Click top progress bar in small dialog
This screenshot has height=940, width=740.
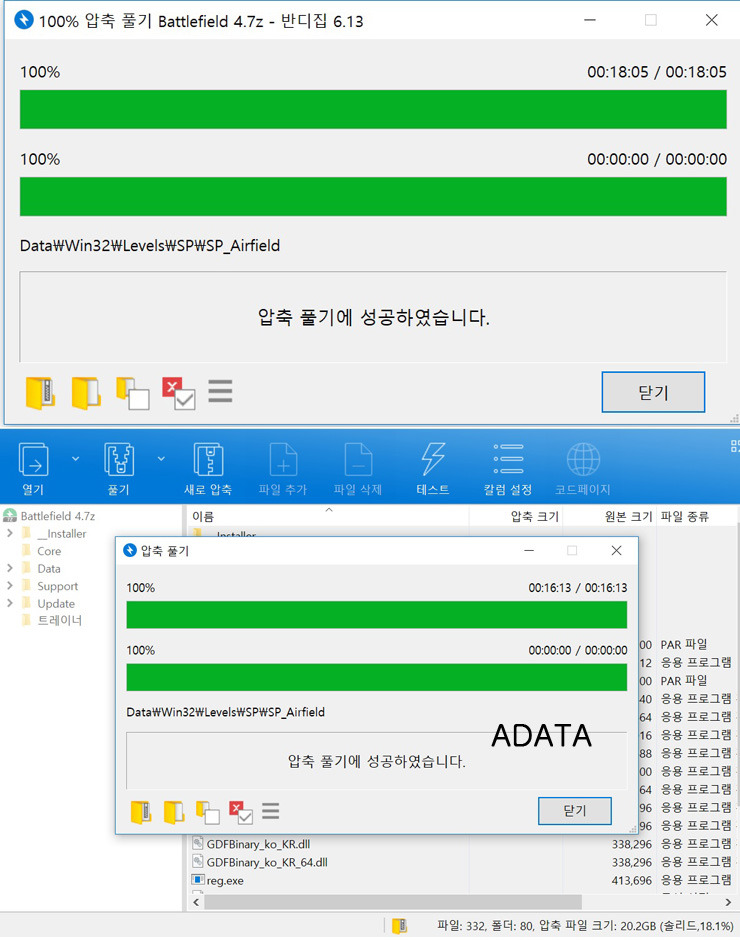[377, 614]
